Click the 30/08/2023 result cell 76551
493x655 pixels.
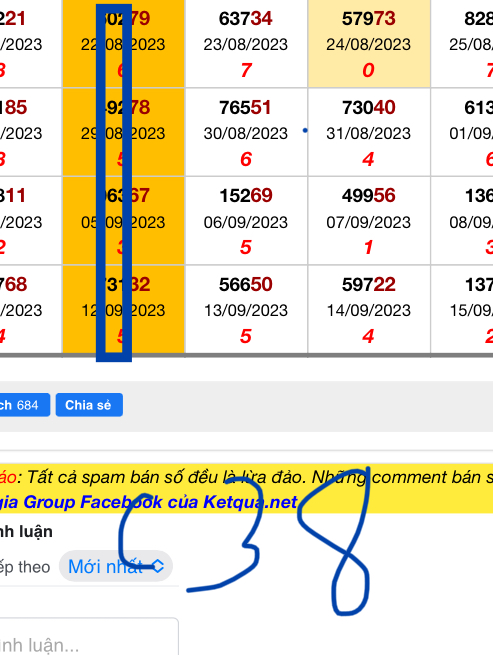point(246,132)
